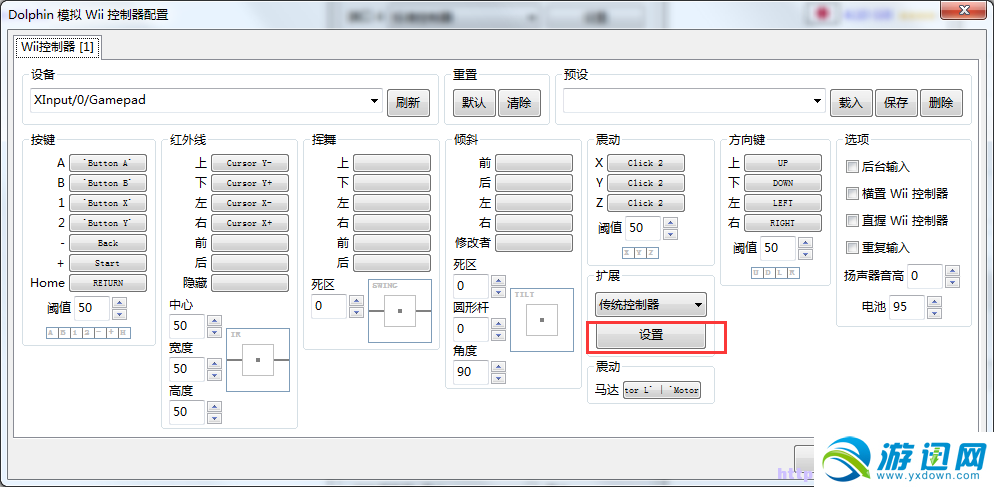Click the 方向键 右 RIGHT mapping

783,223
